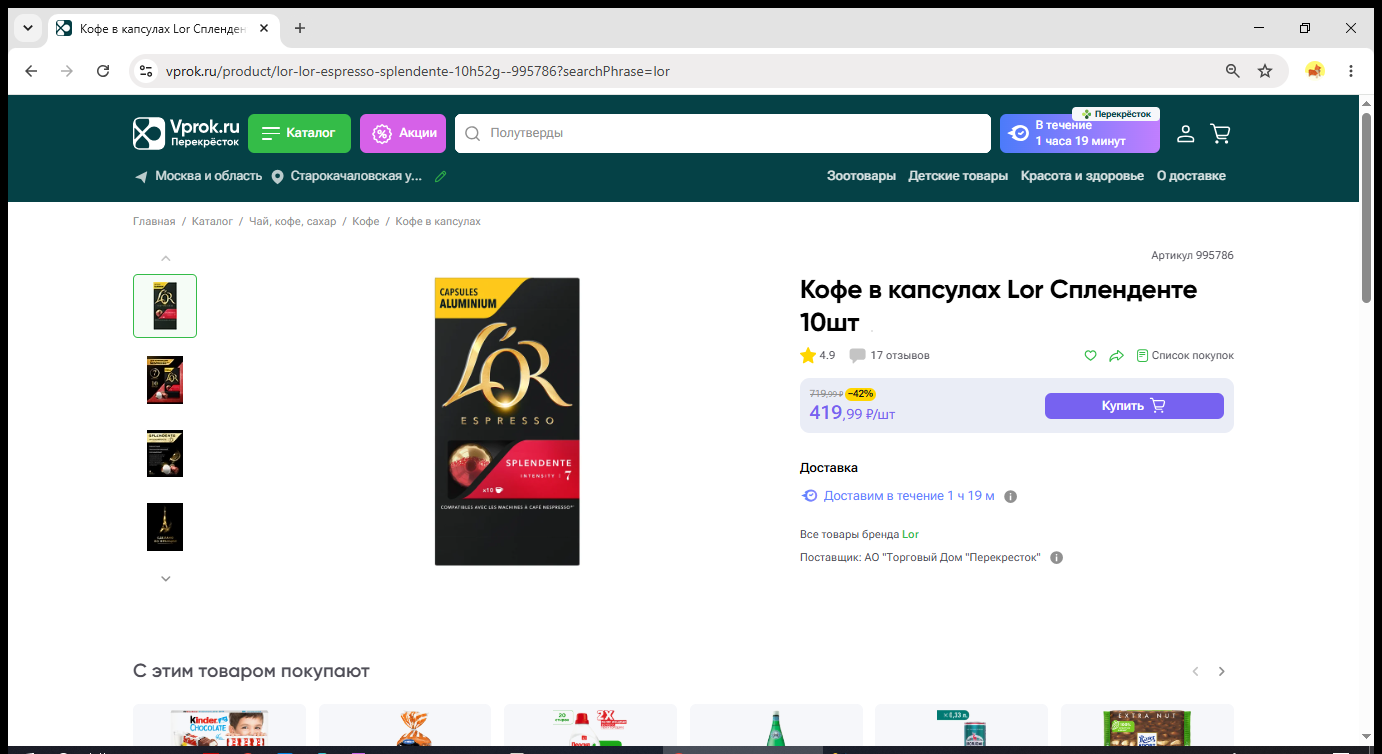Select the first L'OR product thumbnail
This screenshot has height=754, width=1382.
point(165,306)
